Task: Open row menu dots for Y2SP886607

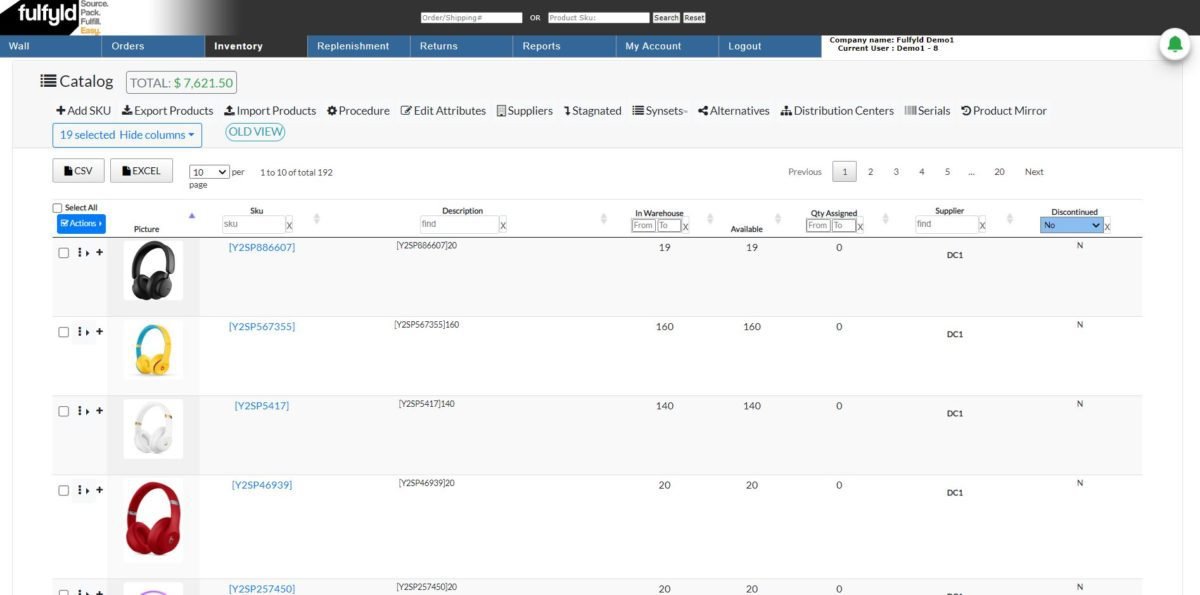Action: (79, 253)
